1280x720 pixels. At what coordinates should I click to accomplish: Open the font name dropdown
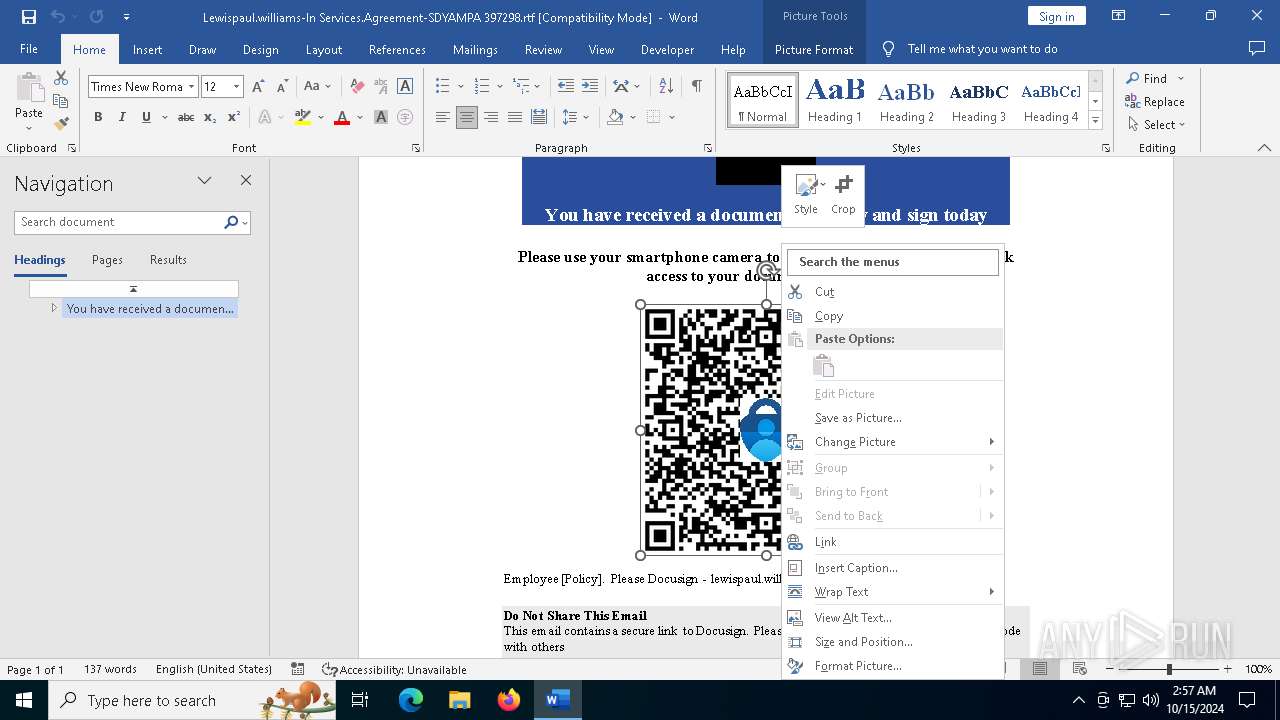(191, 87)
